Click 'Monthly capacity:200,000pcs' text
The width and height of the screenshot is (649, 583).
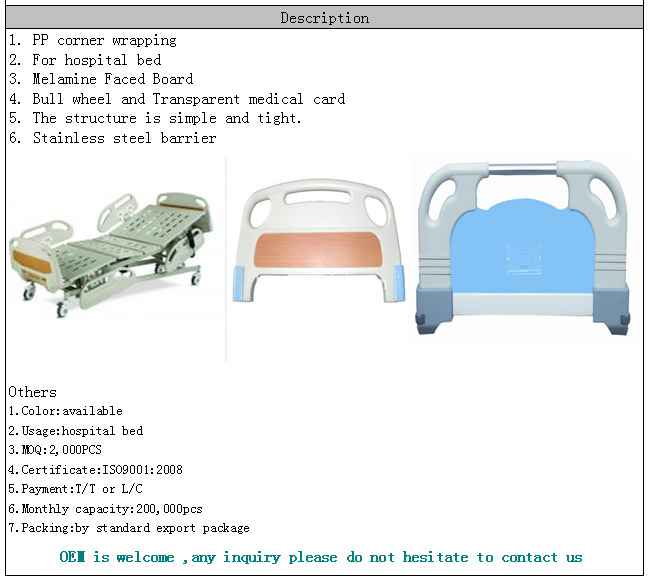coord(105,509)
